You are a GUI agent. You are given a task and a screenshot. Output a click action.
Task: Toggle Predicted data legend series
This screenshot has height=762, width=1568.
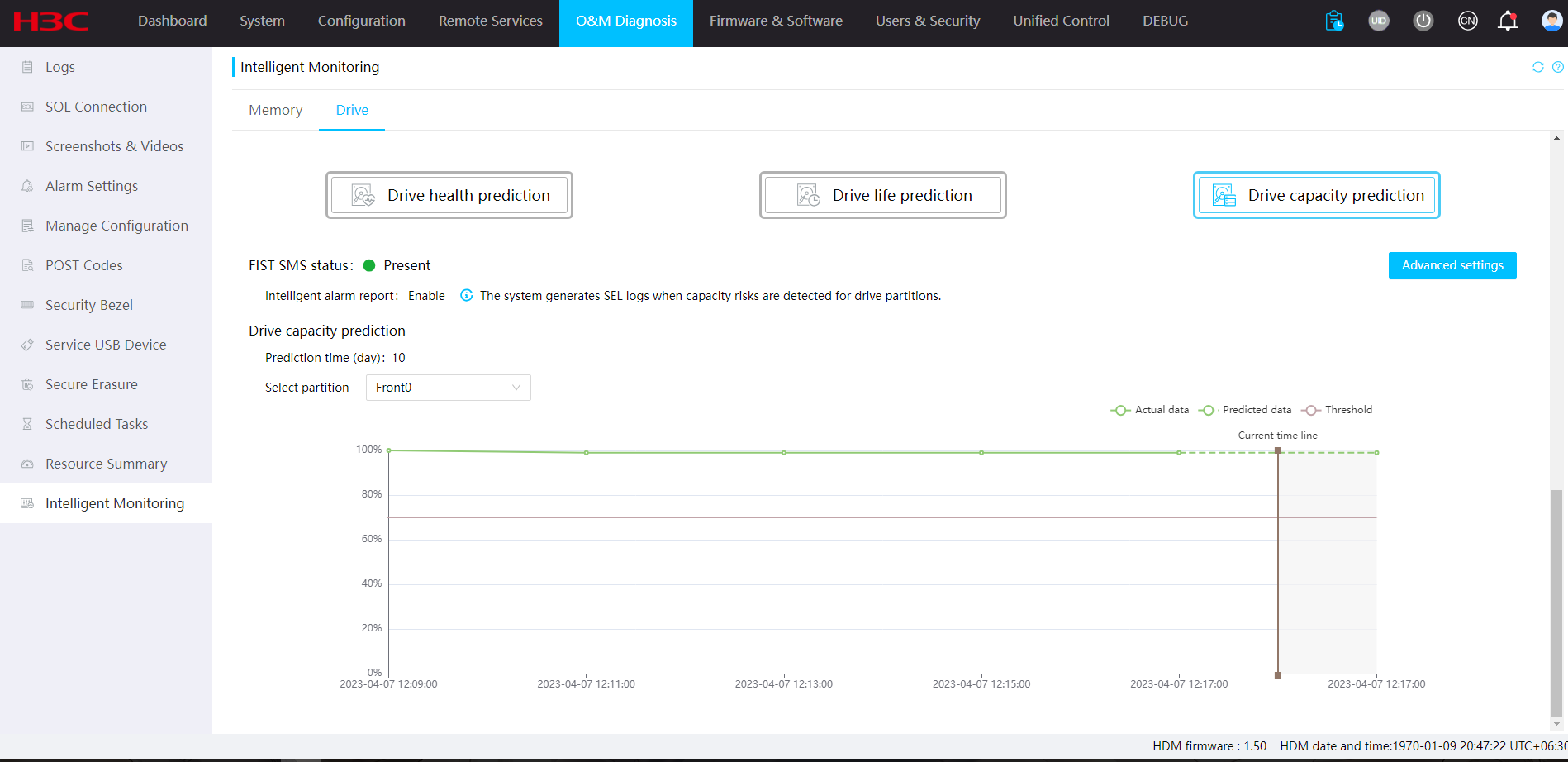point(1245,410)
